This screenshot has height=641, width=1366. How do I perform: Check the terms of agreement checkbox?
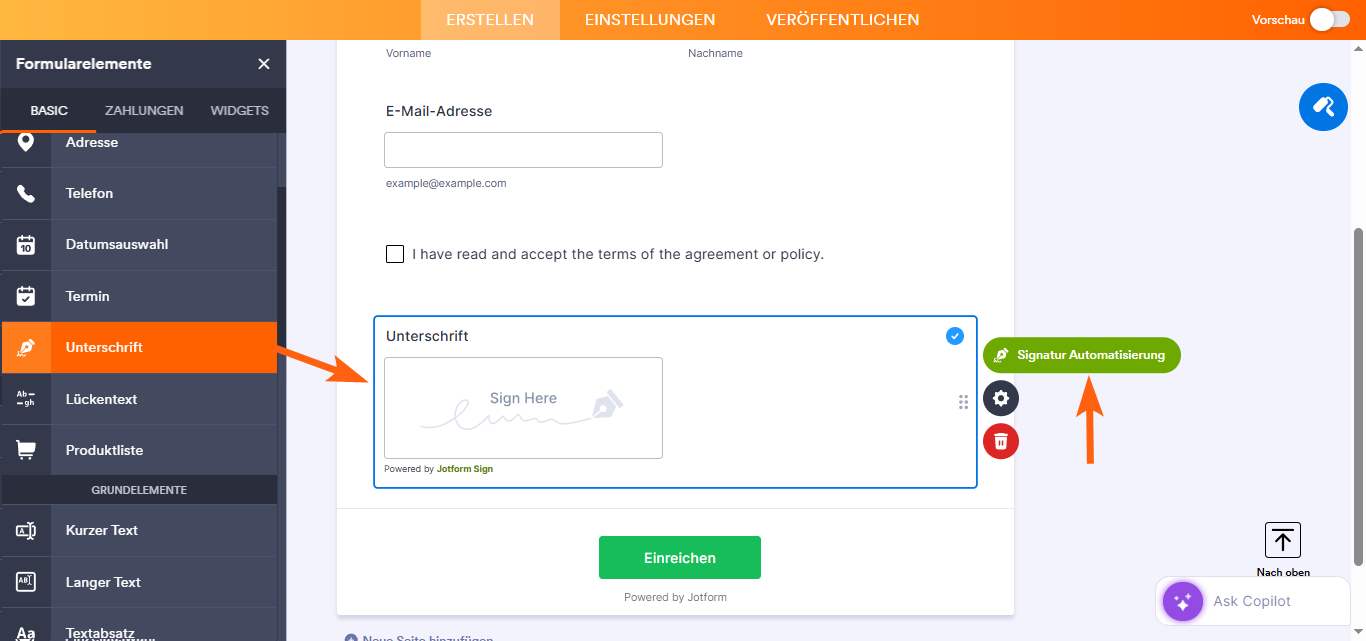pyautogui.click(x=395, y=254)
